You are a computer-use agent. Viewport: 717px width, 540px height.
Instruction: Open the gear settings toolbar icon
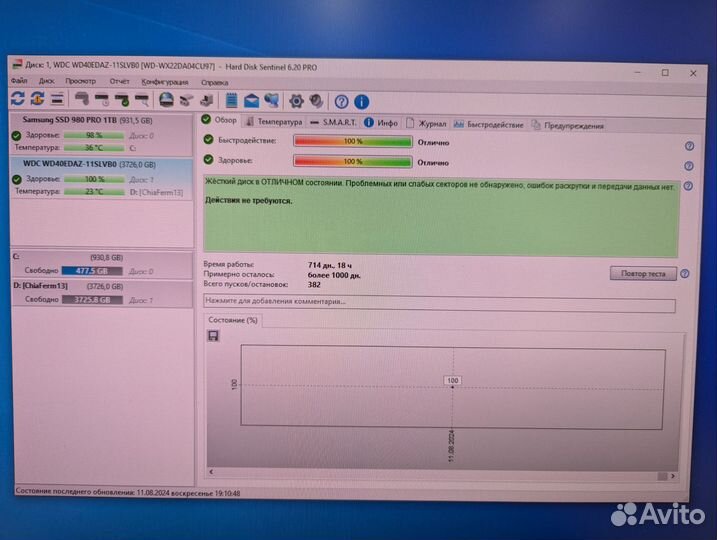(296, 101)
